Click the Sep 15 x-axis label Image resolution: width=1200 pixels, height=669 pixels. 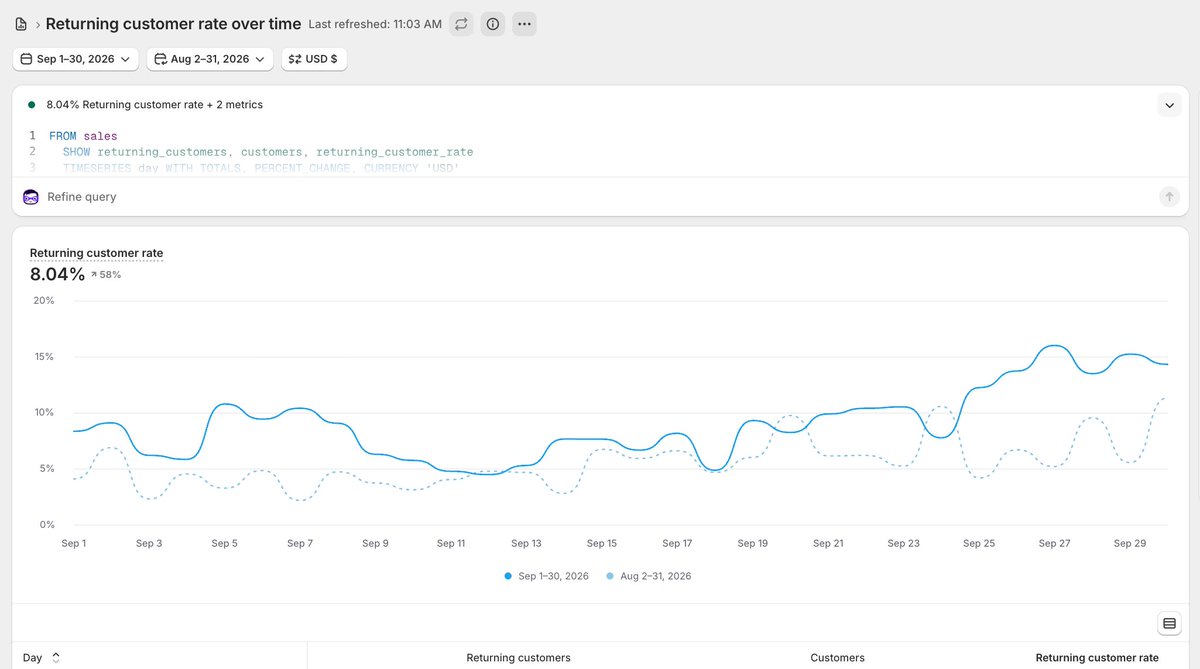tap(602, 543)
